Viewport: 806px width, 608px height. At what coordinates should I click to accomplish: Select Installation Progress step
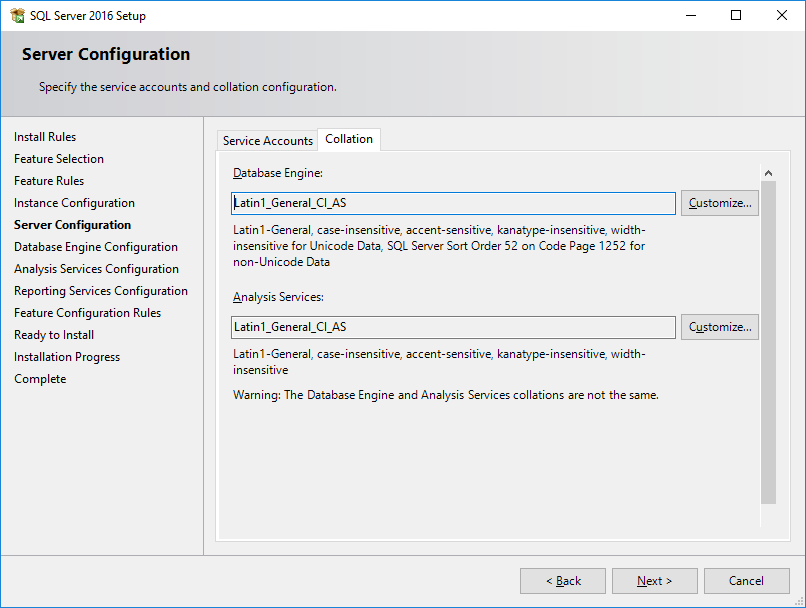(67, 357)
